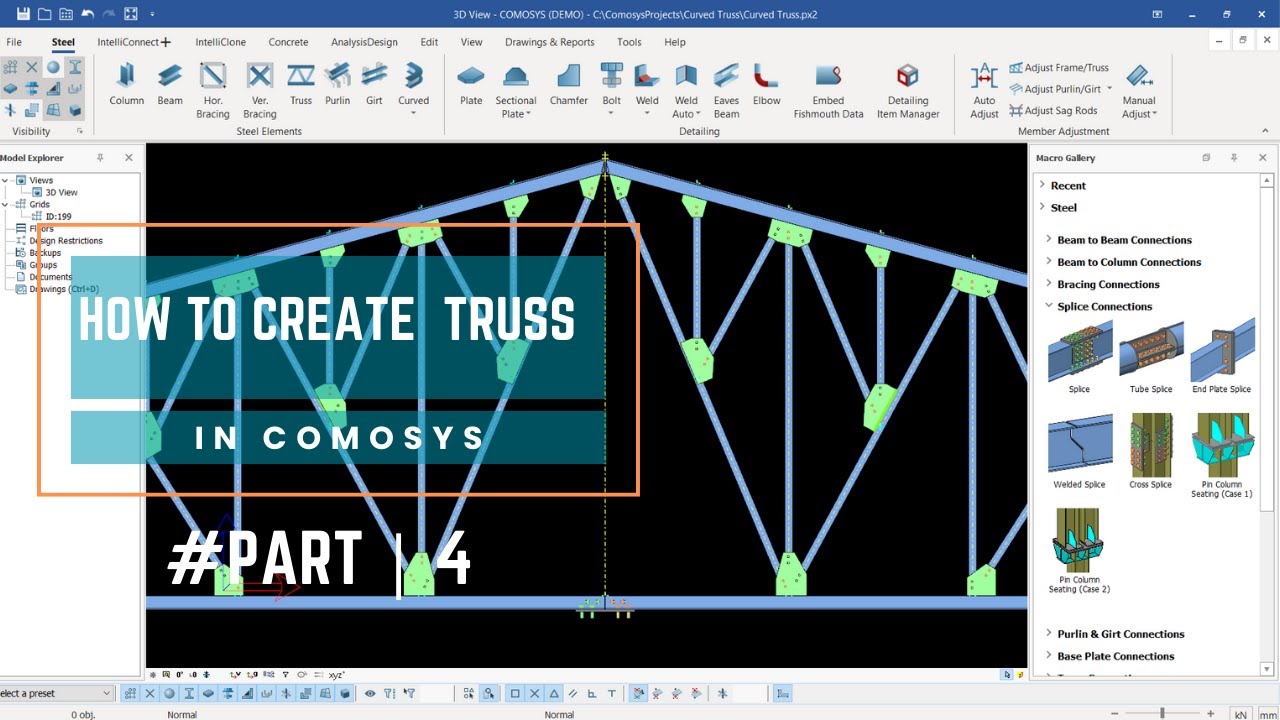Toggle triangle snap in bottom toolbar
This screenshot has height=720, width=1280.
coord(554,693)
